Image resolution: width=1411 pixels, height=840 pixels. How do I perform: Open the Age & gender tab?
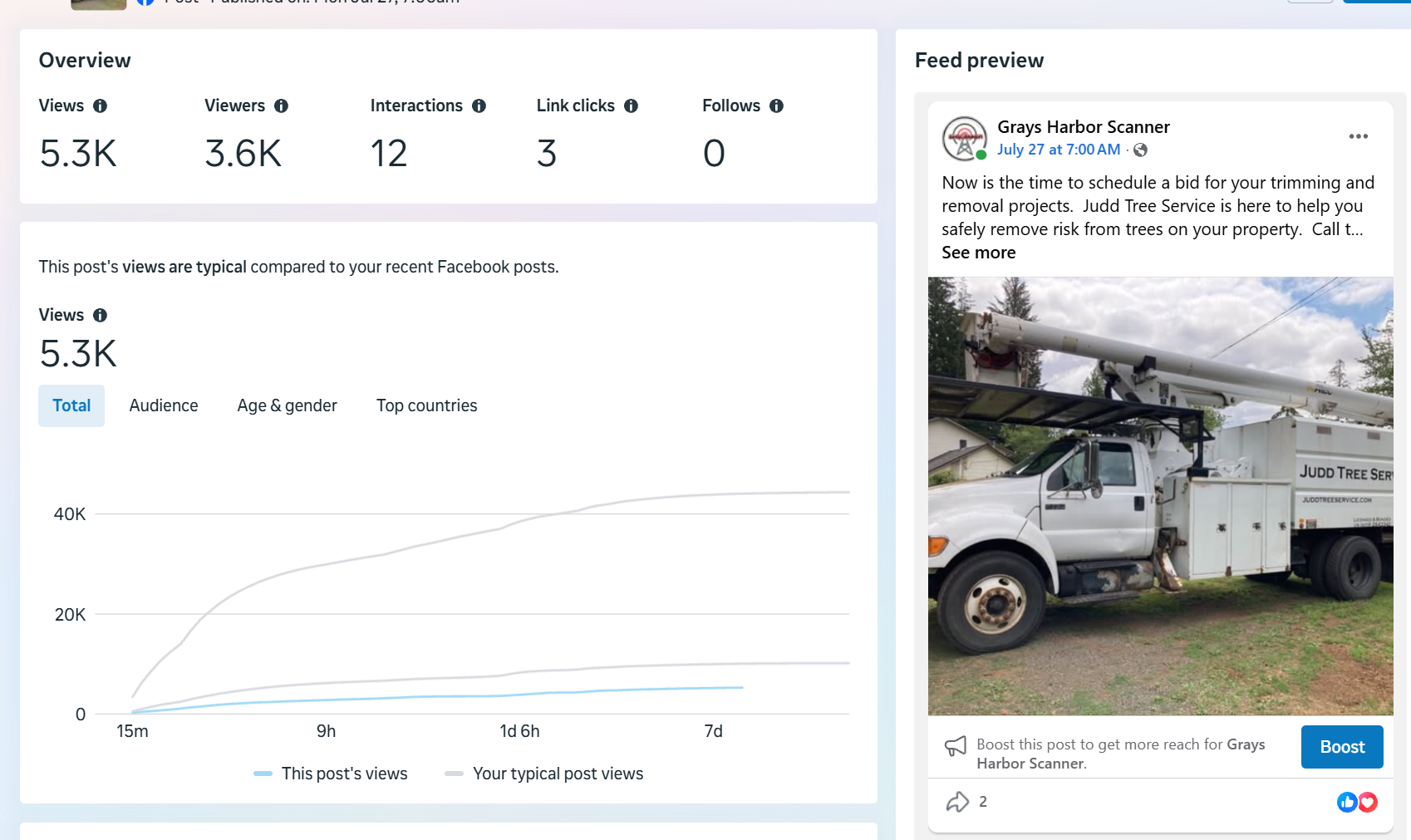pyautogui.click(x=287, y=405)
